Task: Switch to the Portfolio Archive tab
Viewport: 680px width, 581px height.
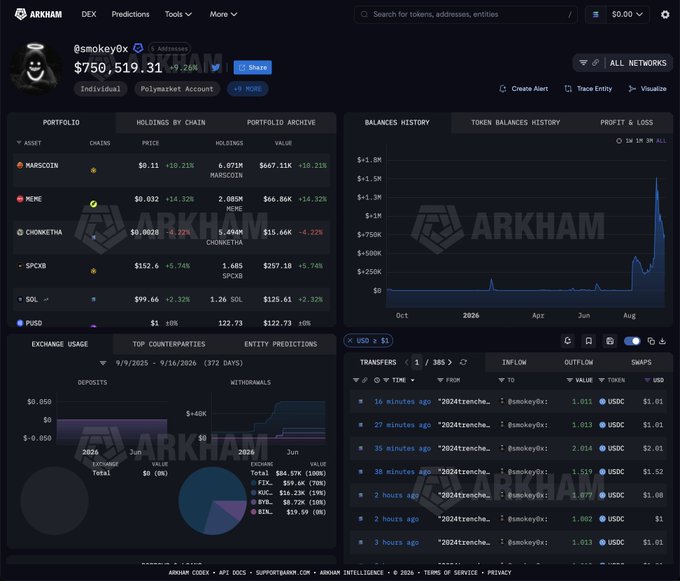Action: (281, 122)
